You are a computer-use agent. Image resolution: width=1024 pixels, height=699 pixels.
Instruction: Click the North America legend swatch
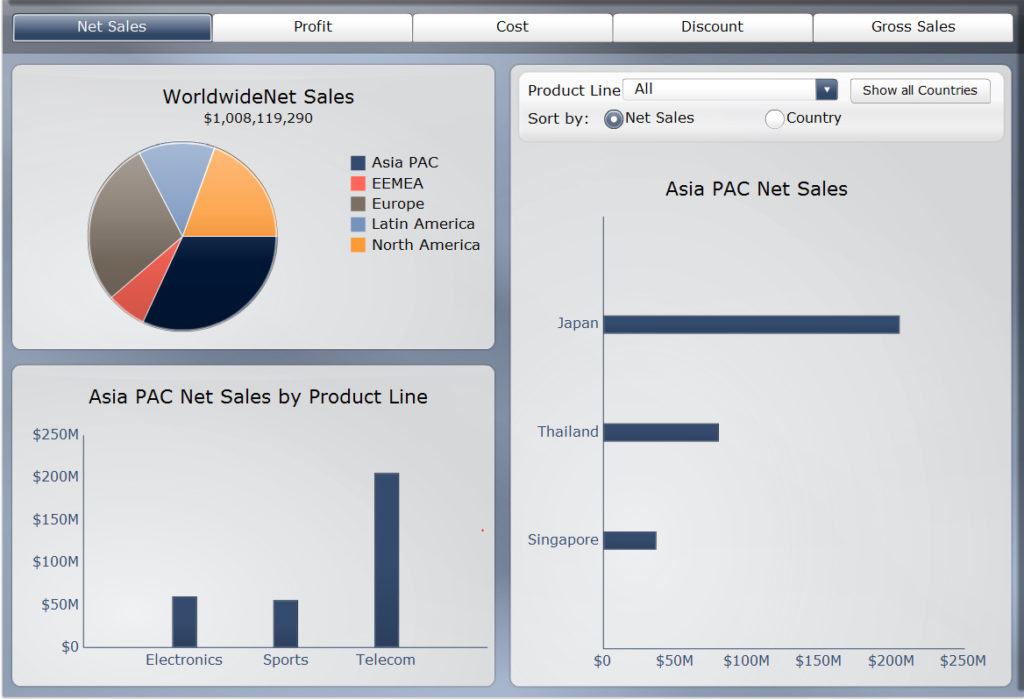click(358, 245)
